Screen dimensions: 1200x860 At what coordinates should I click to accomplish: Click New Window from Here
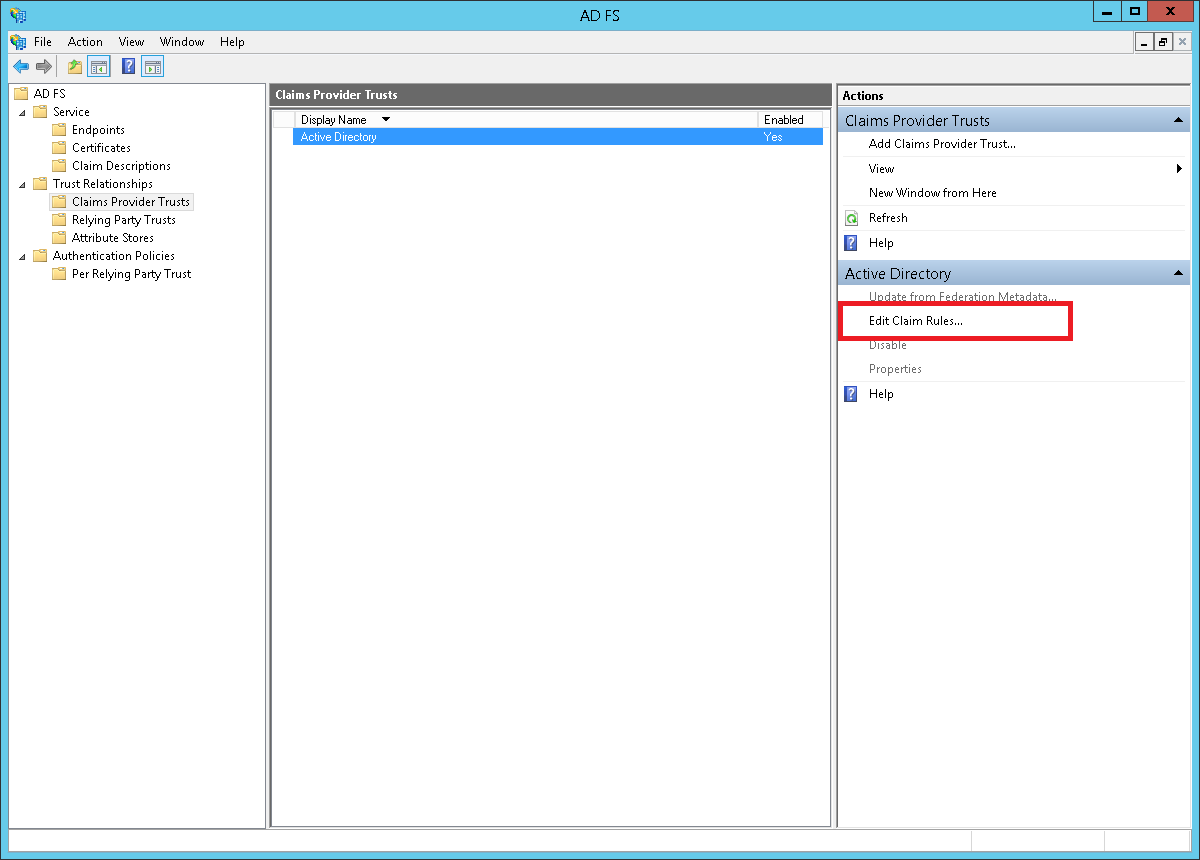click(x=932, y=192)
